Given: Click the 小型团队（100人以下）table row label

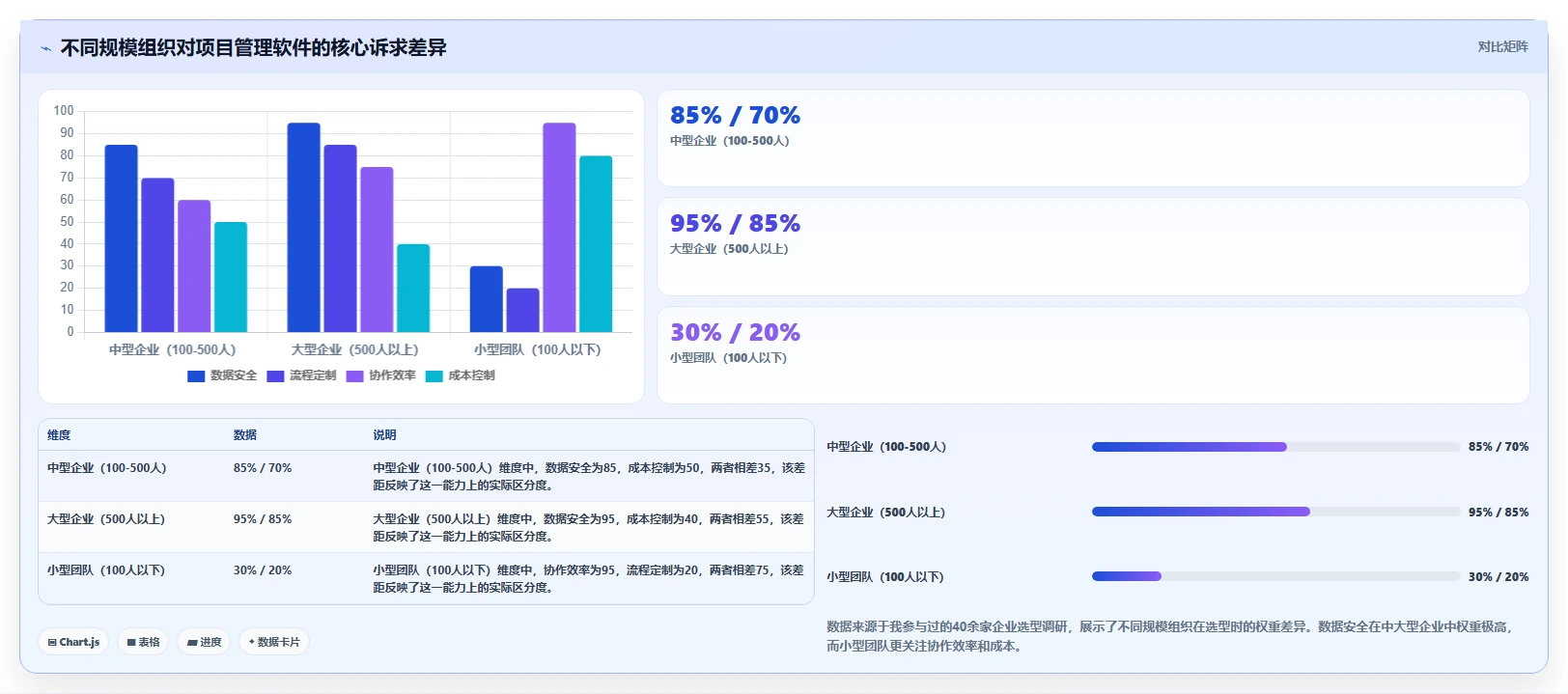Looking at the screenshot, I should point(106,570).
